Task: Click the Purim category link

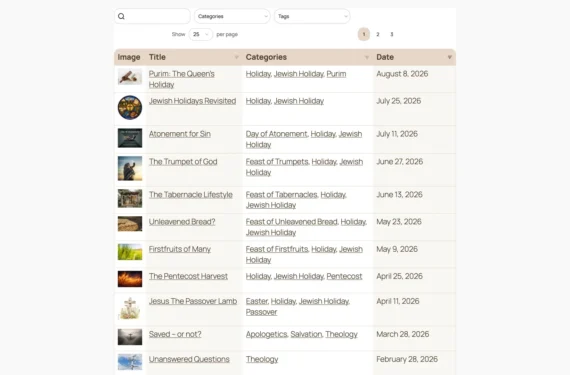Action: (336, 74)
